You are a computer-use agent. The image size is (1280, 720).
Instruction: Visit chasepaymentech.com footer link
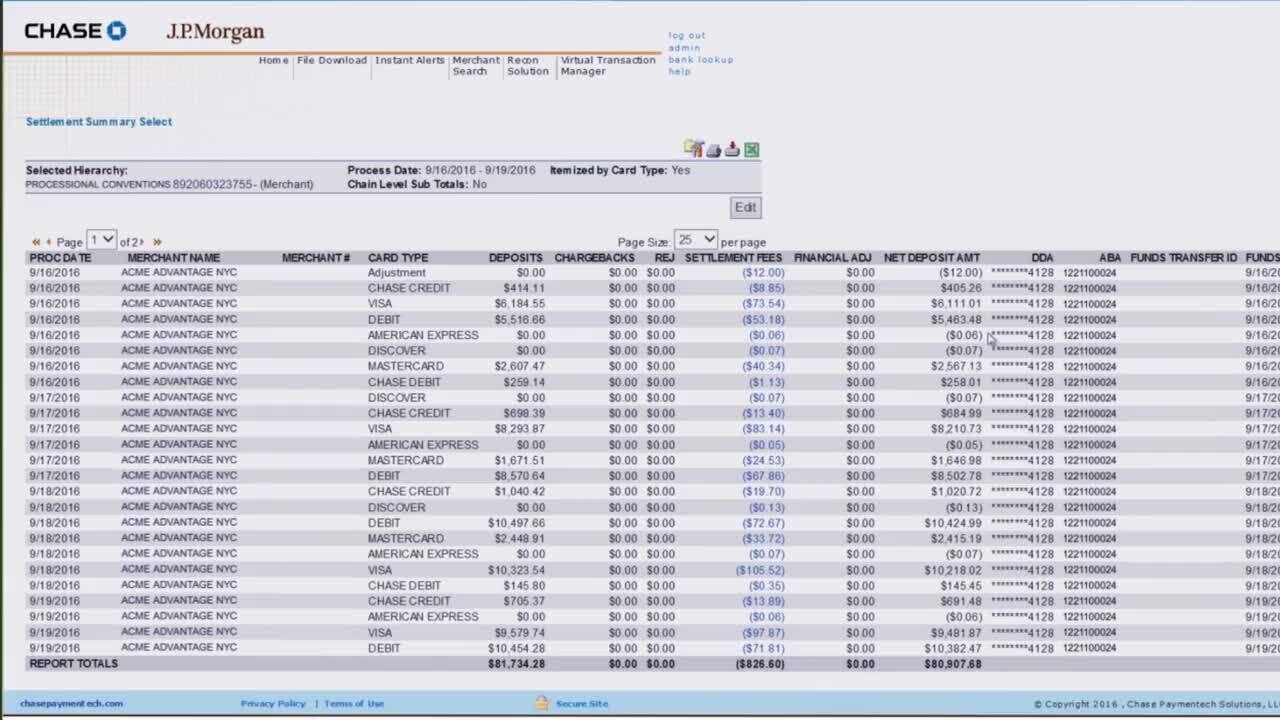tap(71, 703)
